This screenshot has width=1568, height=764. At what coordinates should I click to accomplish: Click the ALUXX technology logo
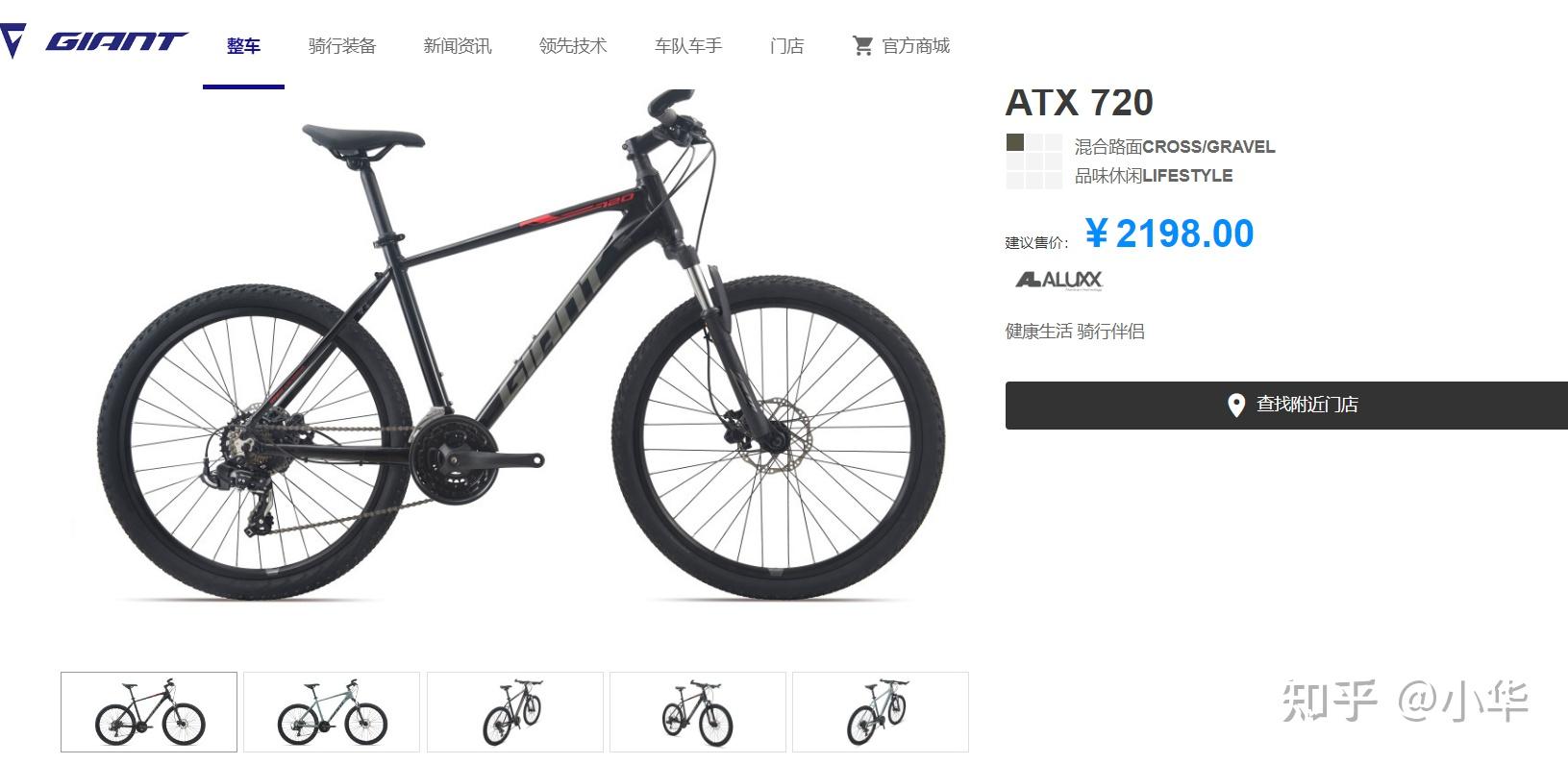coord(1058,280)
